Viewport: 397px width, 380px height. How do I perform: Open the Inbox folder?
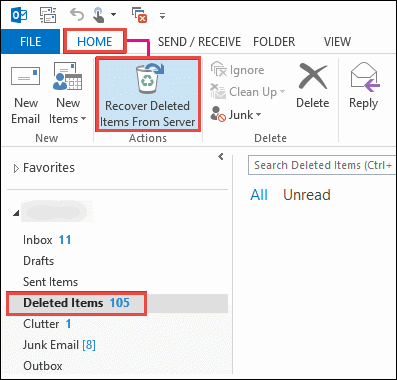[47, 240]
